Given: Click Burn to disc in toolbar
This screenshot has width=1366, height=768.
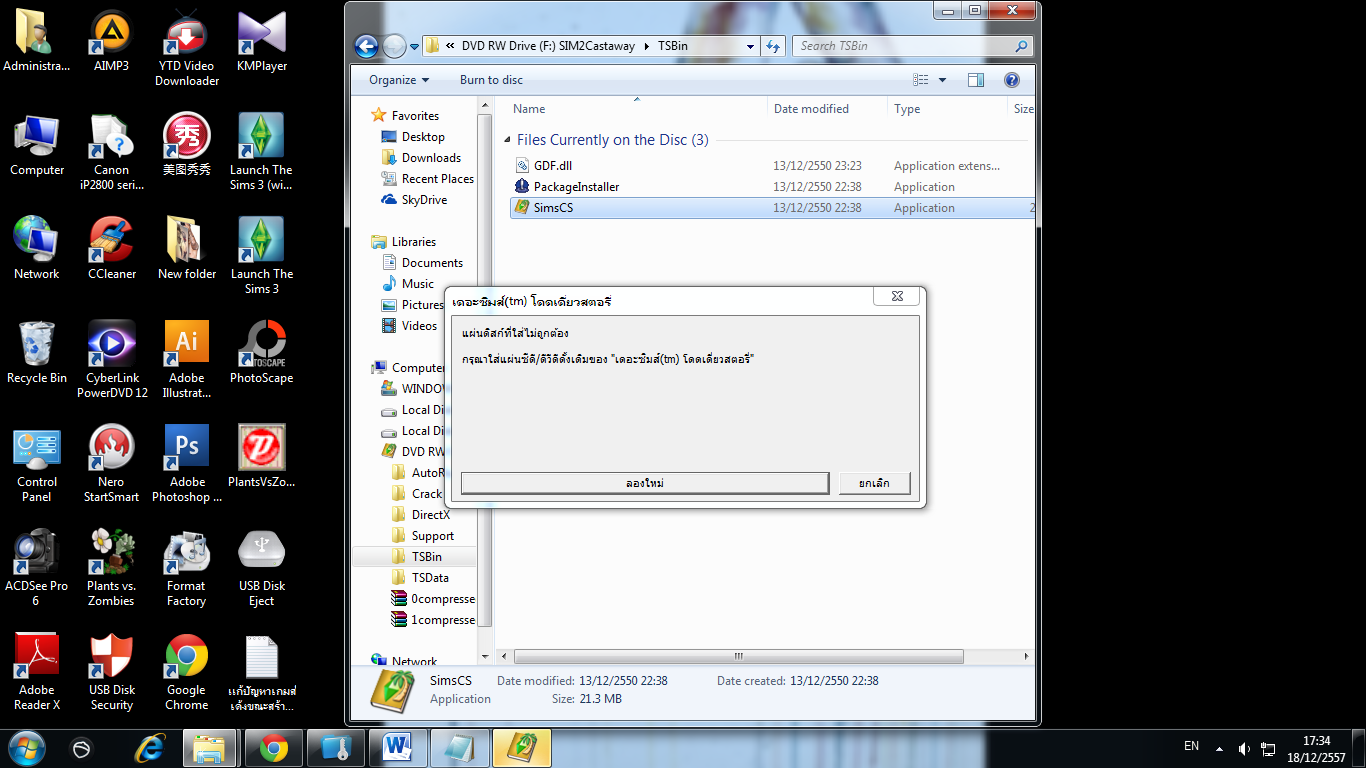Looking at the screenshot, I should (x=491, y=80).
